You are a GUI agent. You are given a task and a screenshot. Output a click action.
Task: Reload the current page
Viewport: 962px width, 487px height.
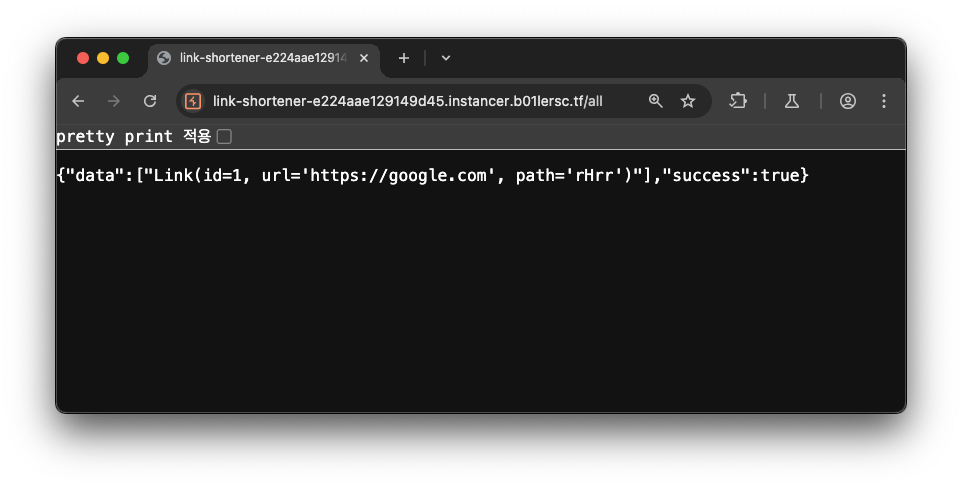click(150, 101)
